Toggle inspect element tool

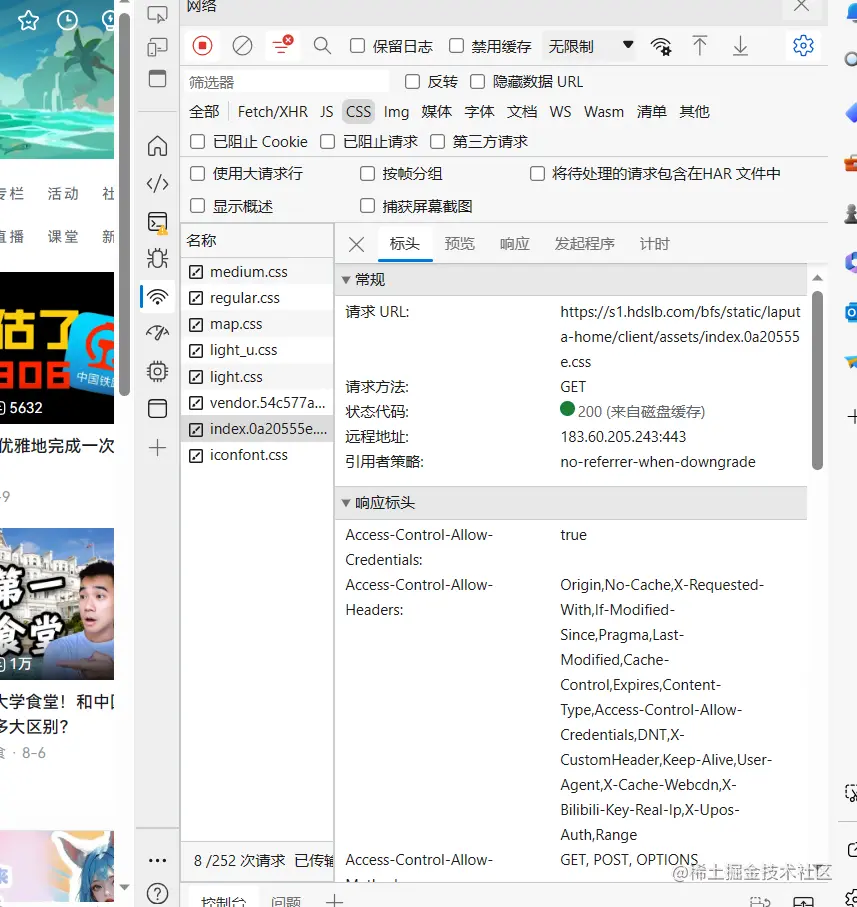pos(157,14)
